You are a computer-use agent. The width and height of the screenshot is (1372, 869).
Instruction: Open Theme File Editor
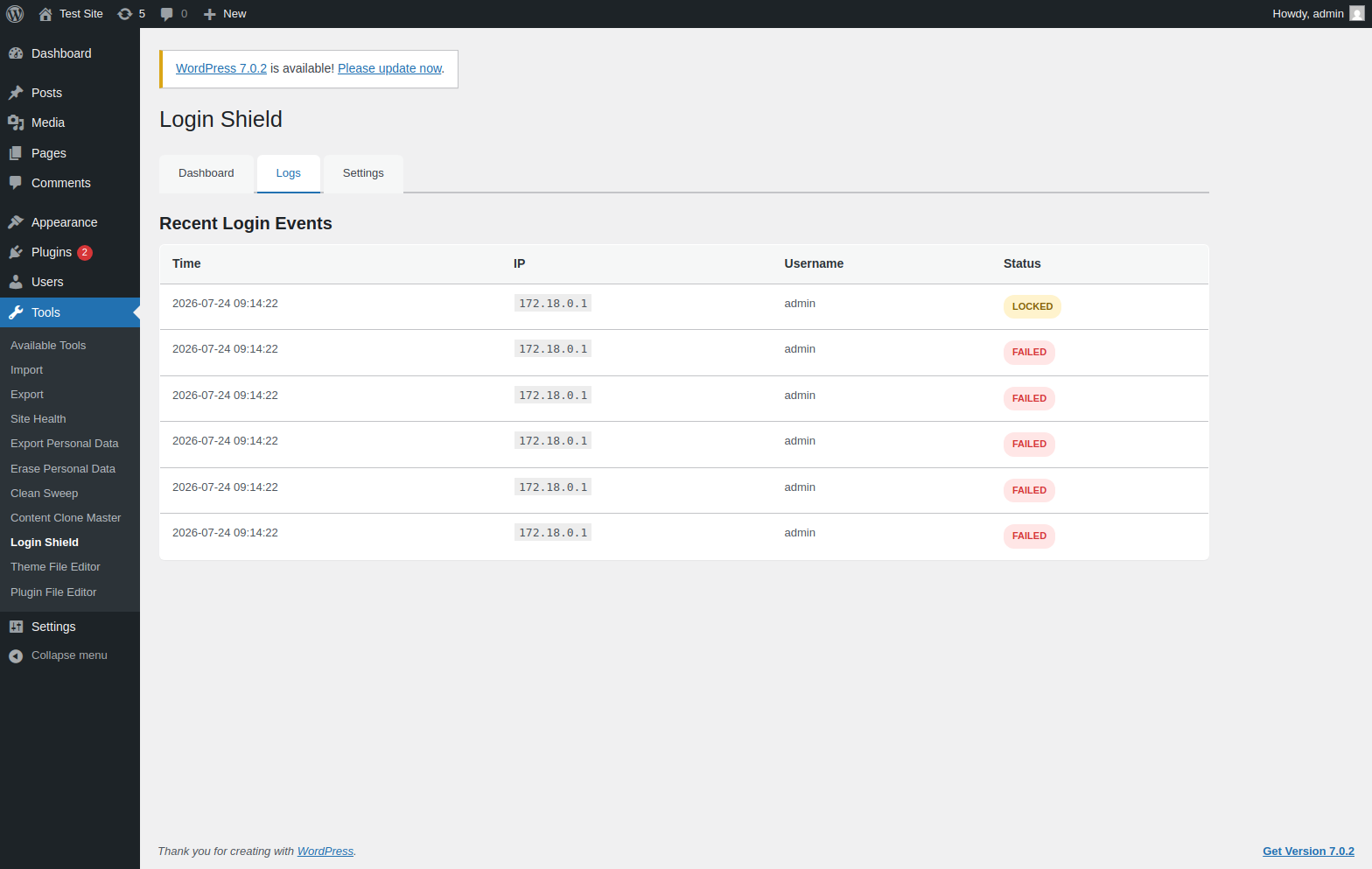(x=55, y=567)
